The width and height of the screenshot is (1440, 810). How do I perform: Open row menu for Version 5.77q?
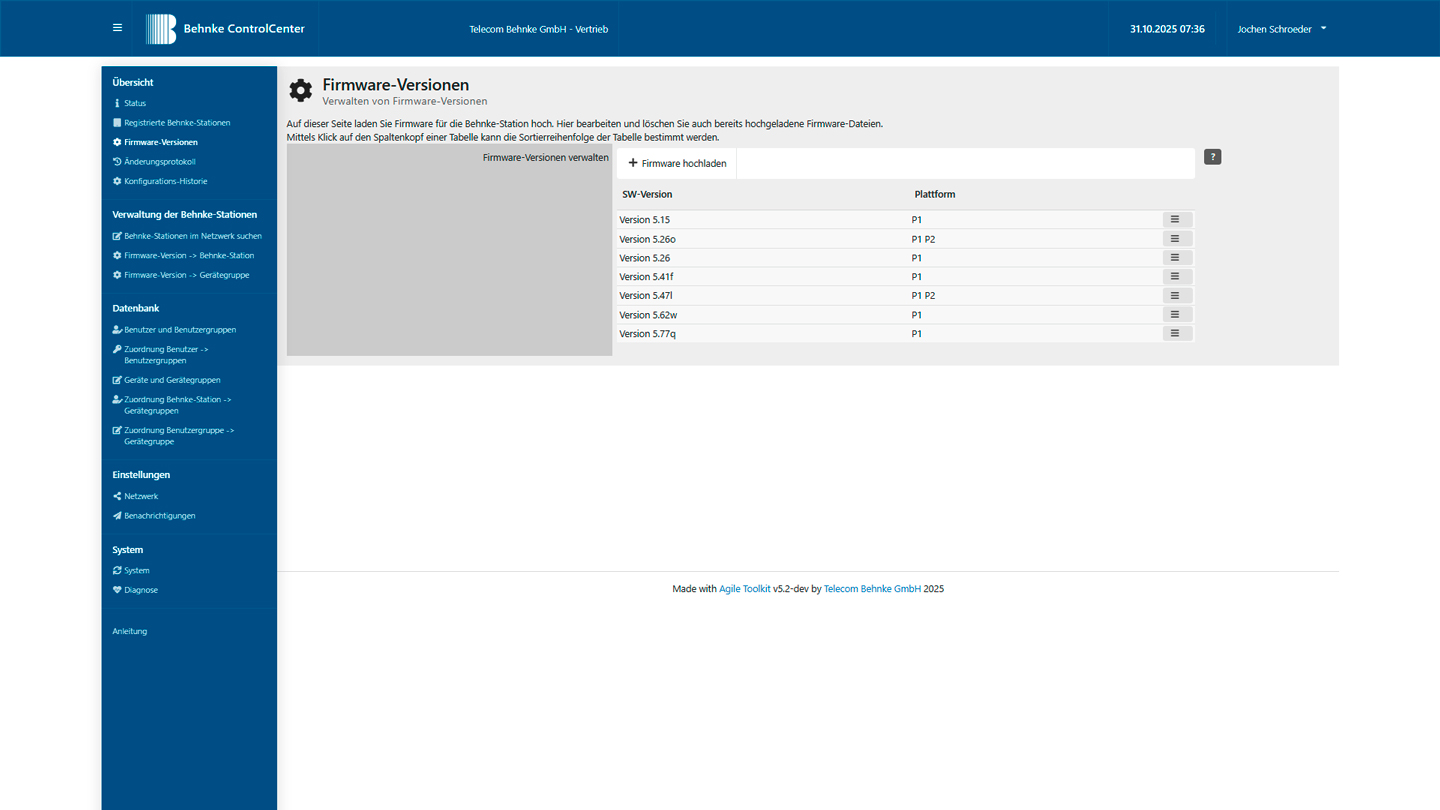click(1175, 334)
